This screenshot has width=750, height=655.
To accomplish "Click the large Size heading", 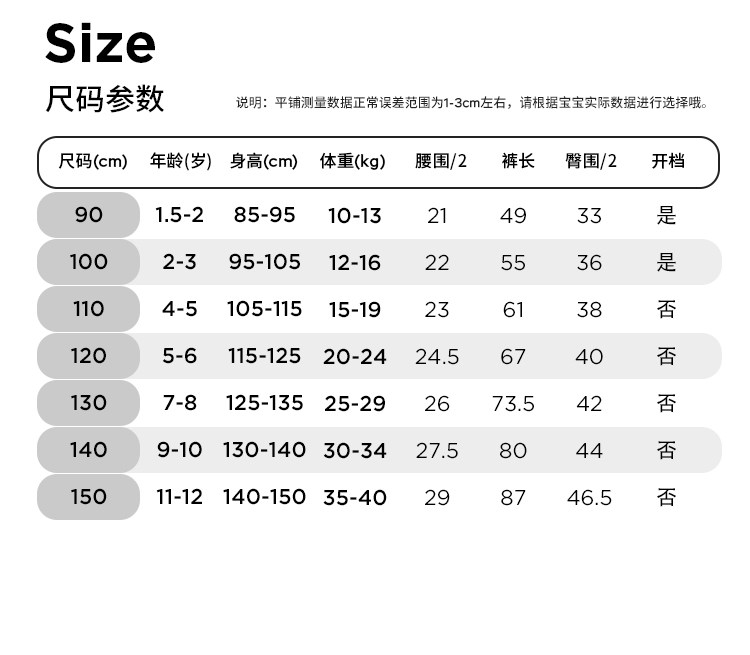I will click(x=101, y=43).
